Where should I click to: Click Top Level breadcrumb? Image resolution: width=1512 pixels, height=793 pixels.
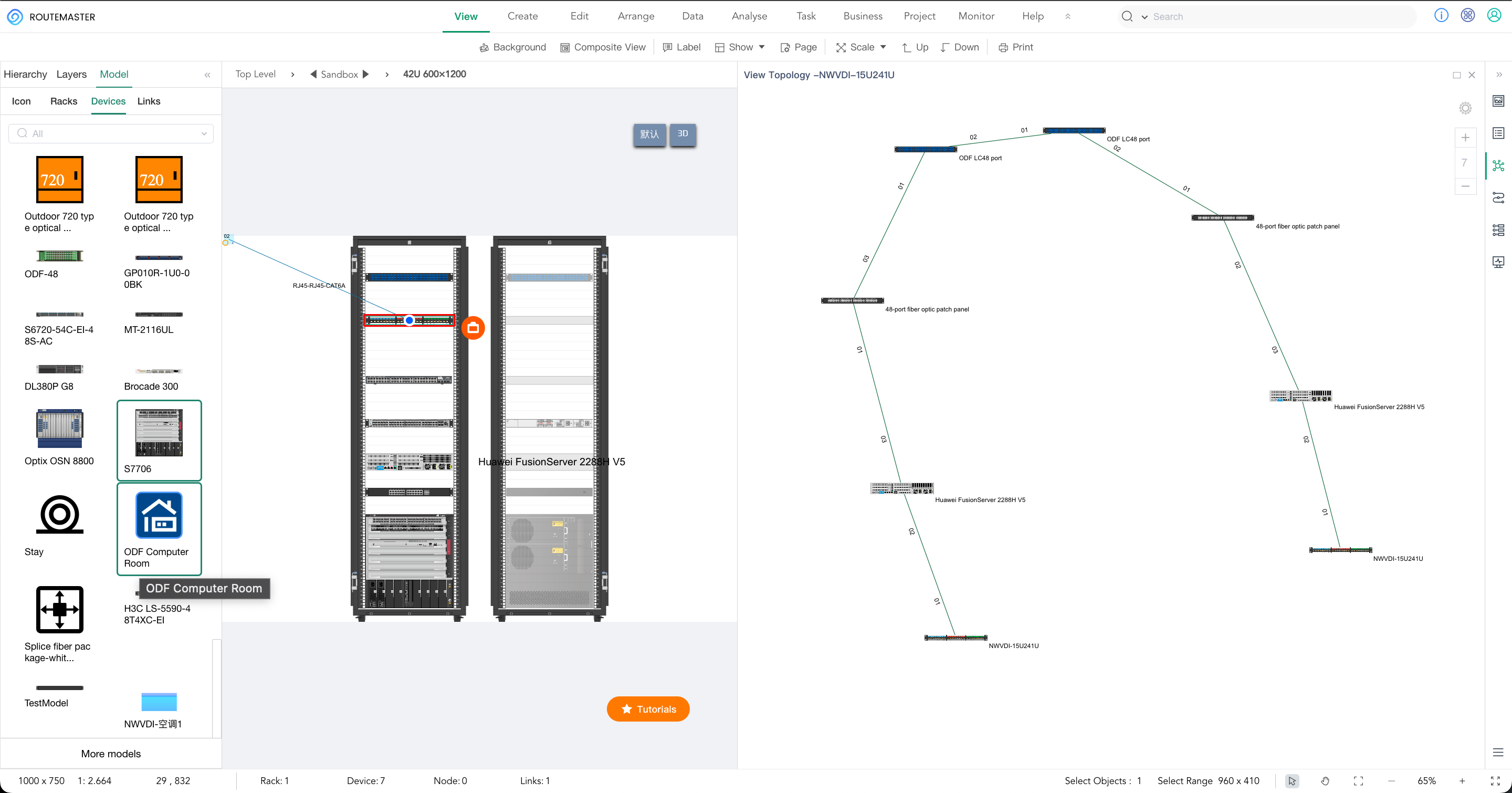tap(255, 74)
